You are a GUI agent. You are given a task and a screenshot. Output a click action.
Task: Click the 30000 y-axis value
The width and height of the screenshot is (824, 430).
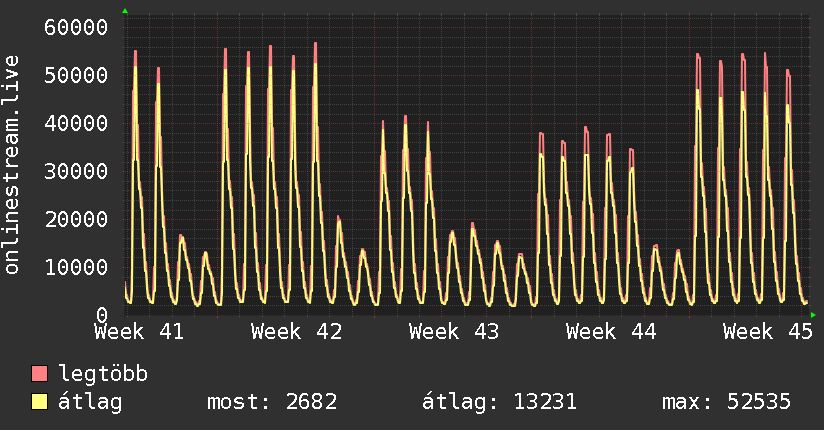(76, 171)
